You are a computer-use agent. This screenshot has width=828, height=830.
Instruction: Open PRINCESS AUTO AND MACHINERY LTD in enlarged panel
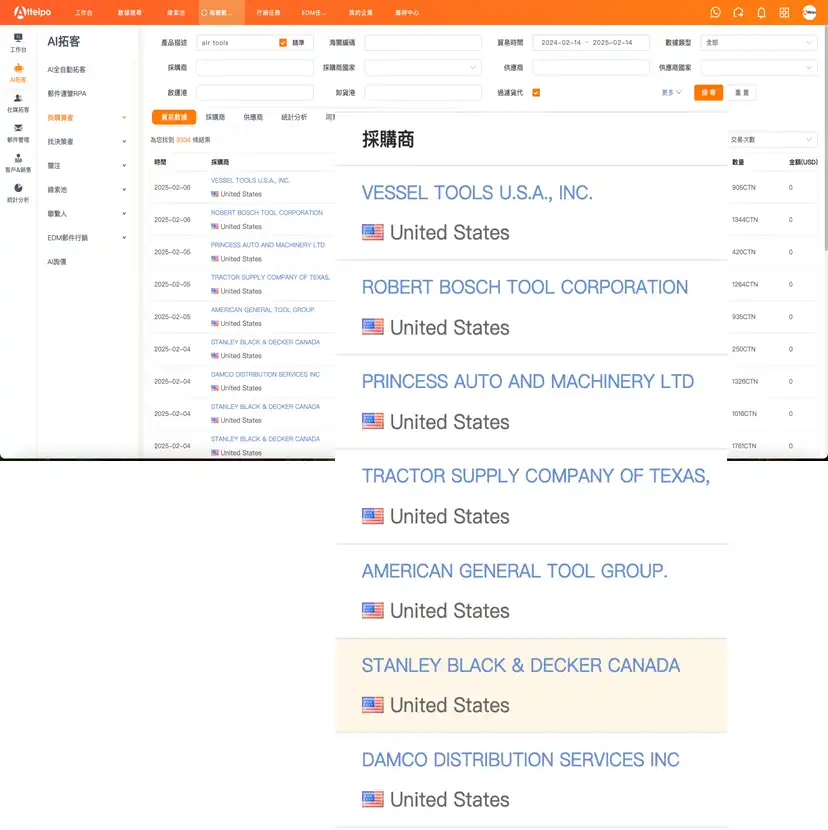tap(528, 381)
